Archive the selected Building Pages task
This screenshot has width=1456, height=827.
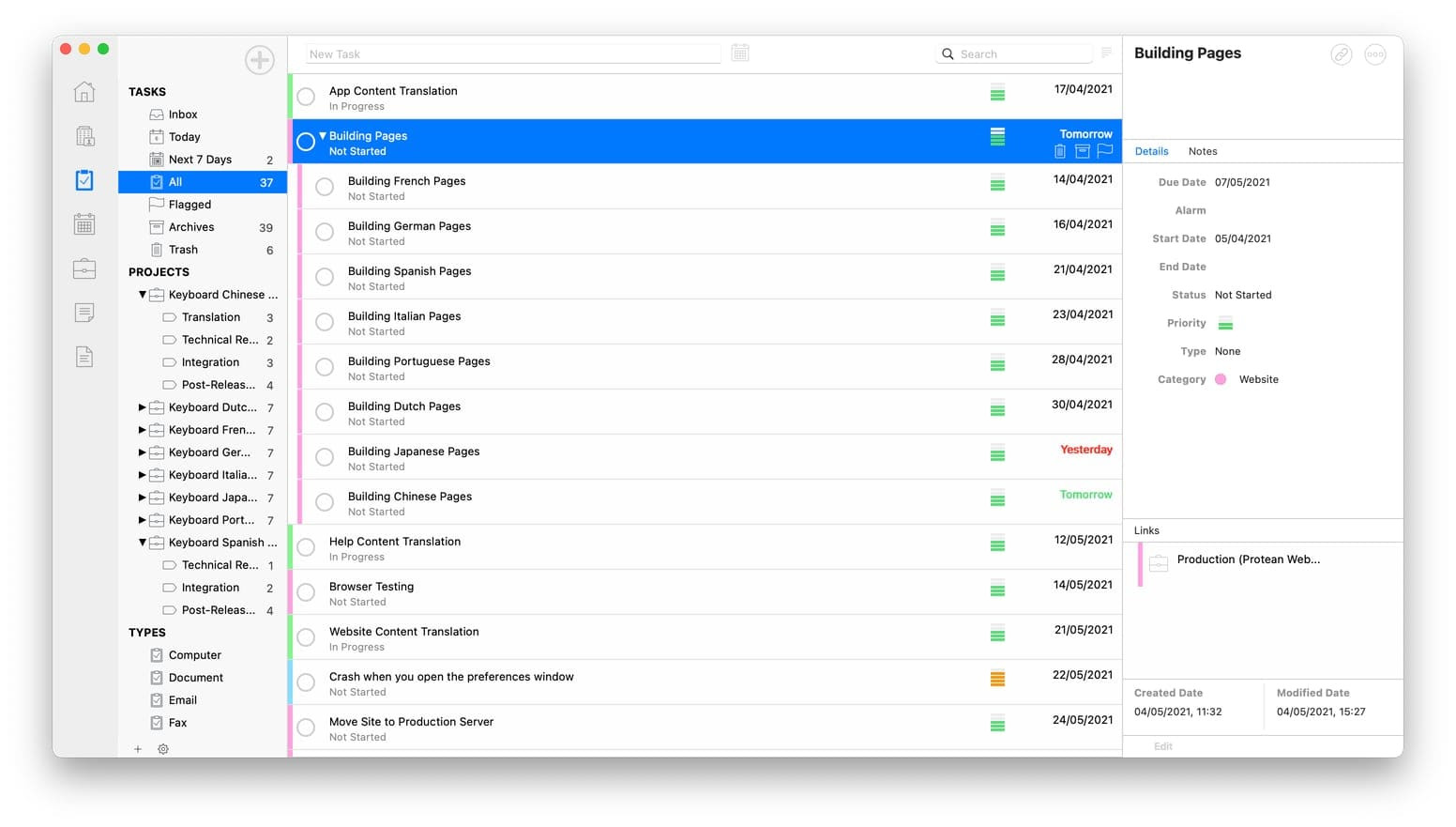(x=1082, y=151)
